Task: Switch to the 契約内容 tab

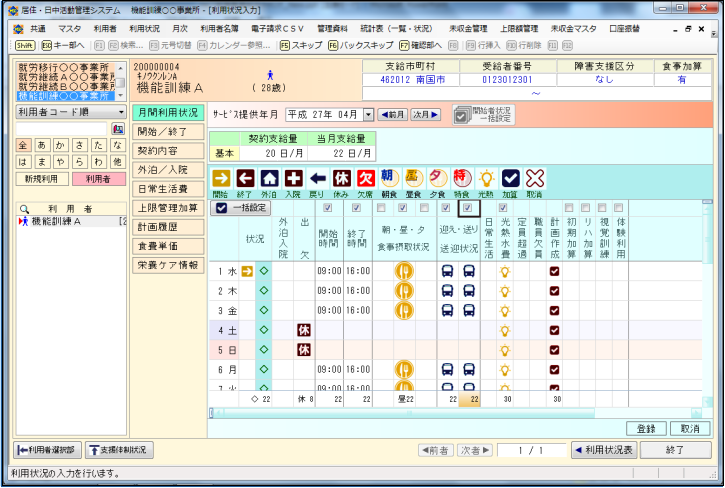Action: tap(167, 150)
